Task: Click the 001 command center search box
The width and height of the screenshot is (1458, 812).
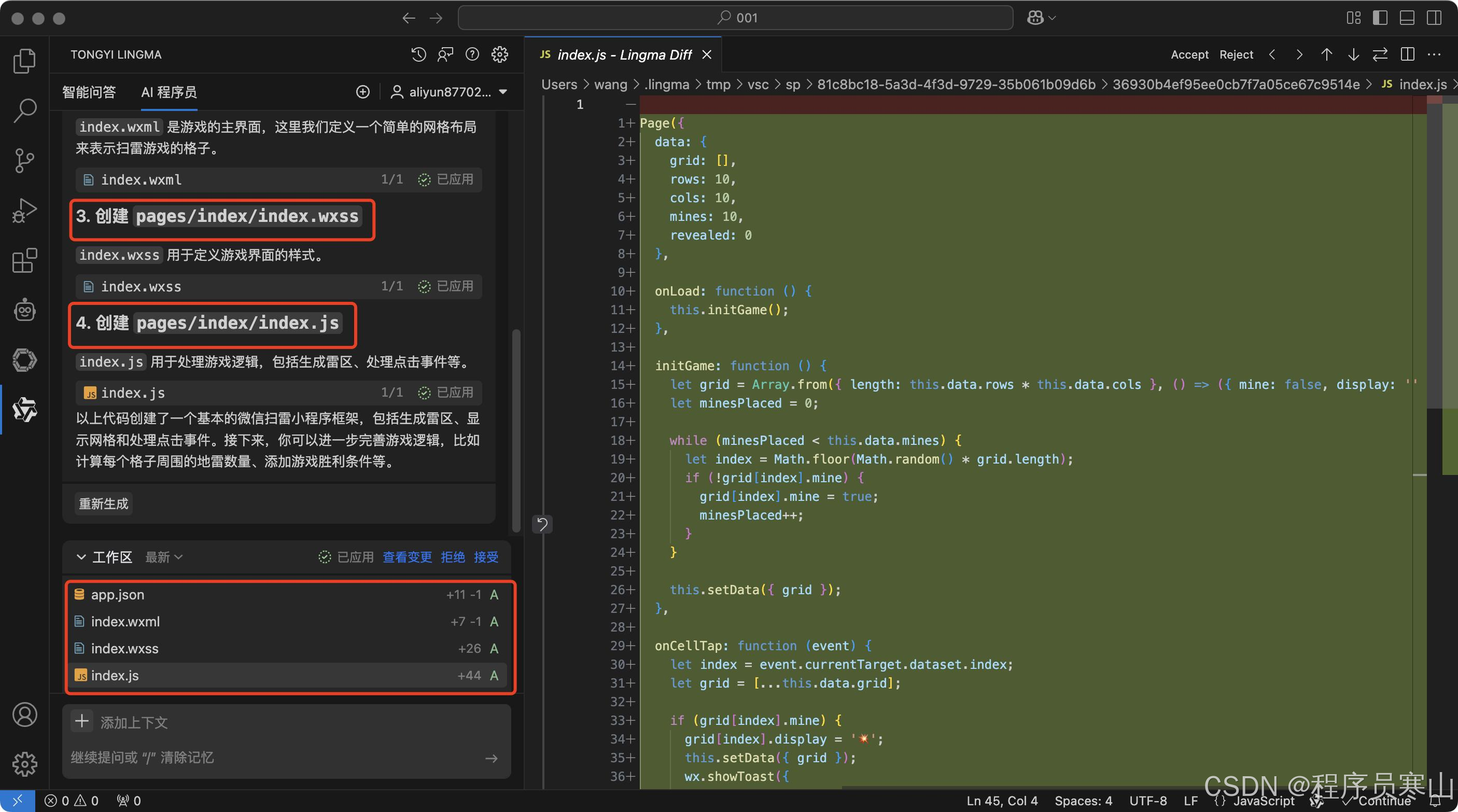Action: pyautogui.click(x=735, y=18)
